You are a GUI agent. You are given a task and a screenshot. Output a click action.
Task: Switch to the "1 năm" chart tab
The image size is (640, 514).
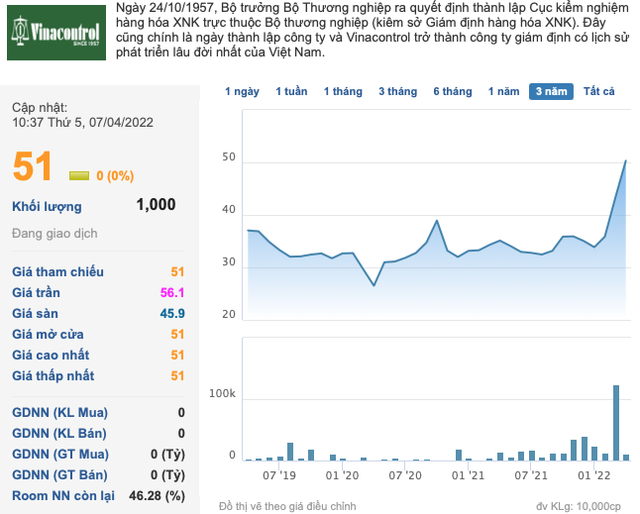[x=503, y=92]
